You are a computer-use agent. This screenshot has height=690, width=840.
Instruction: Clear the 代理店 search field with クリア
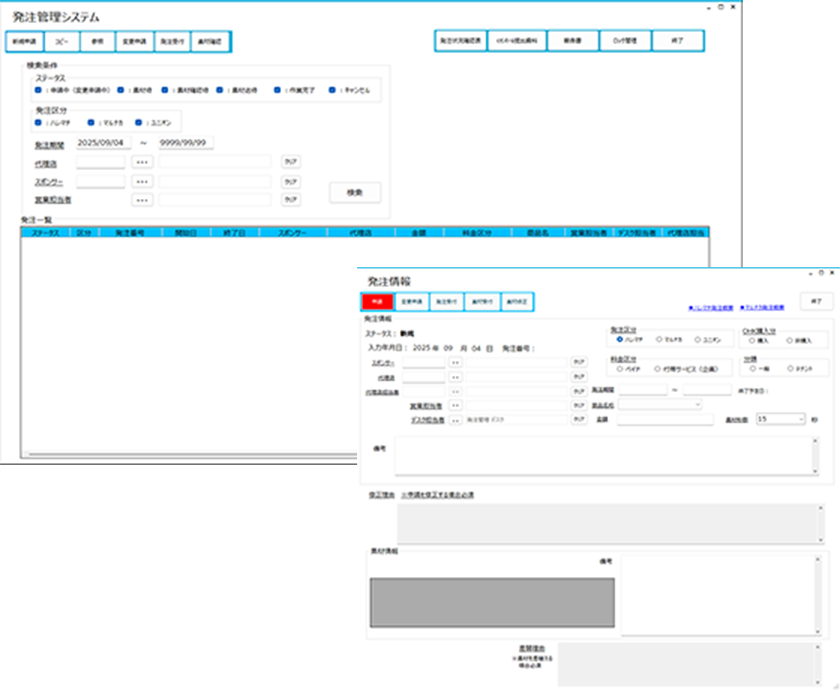point(290,162)
